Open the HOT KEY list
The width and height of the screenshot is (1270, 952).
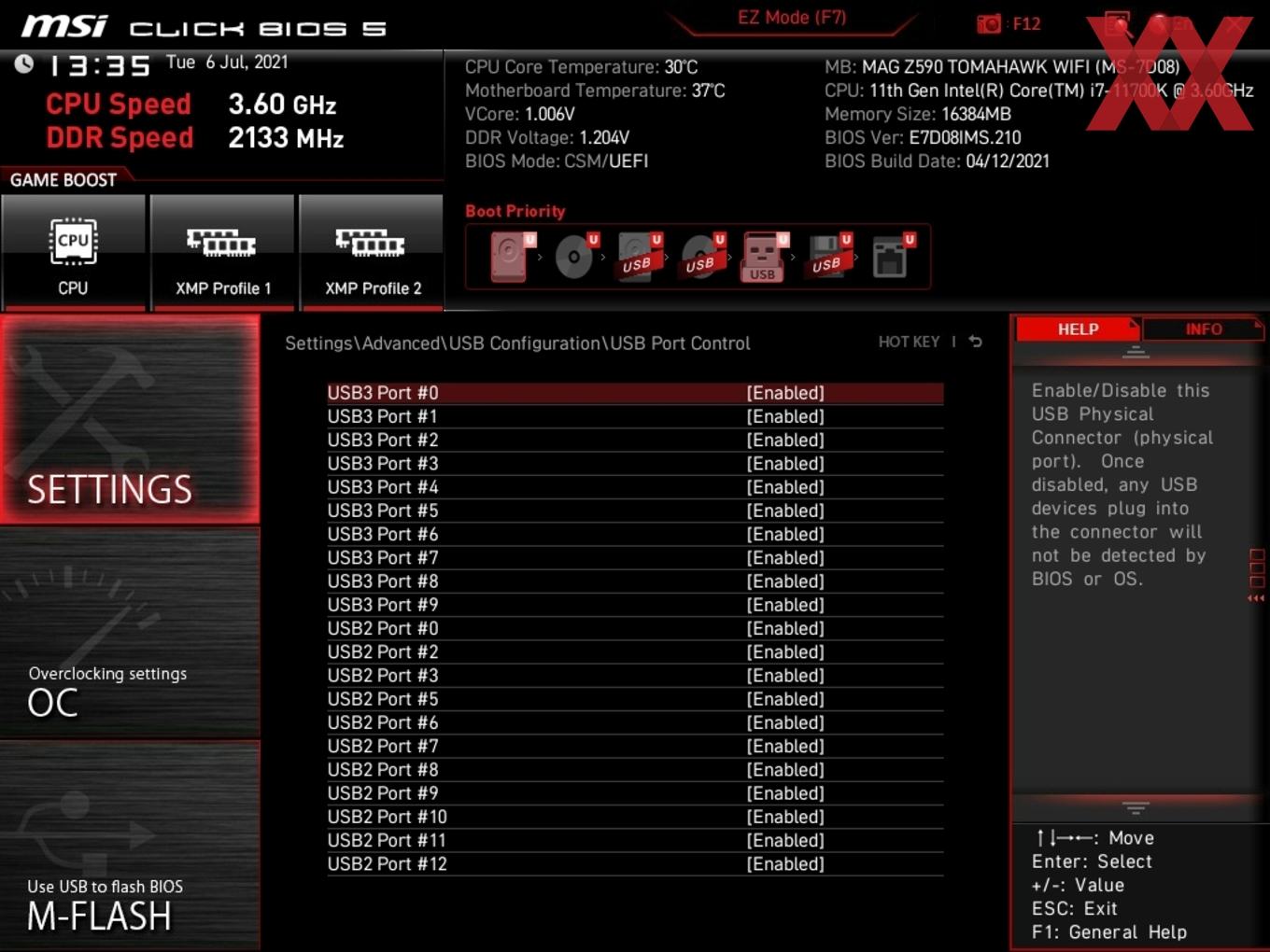[x=909, y=342]
